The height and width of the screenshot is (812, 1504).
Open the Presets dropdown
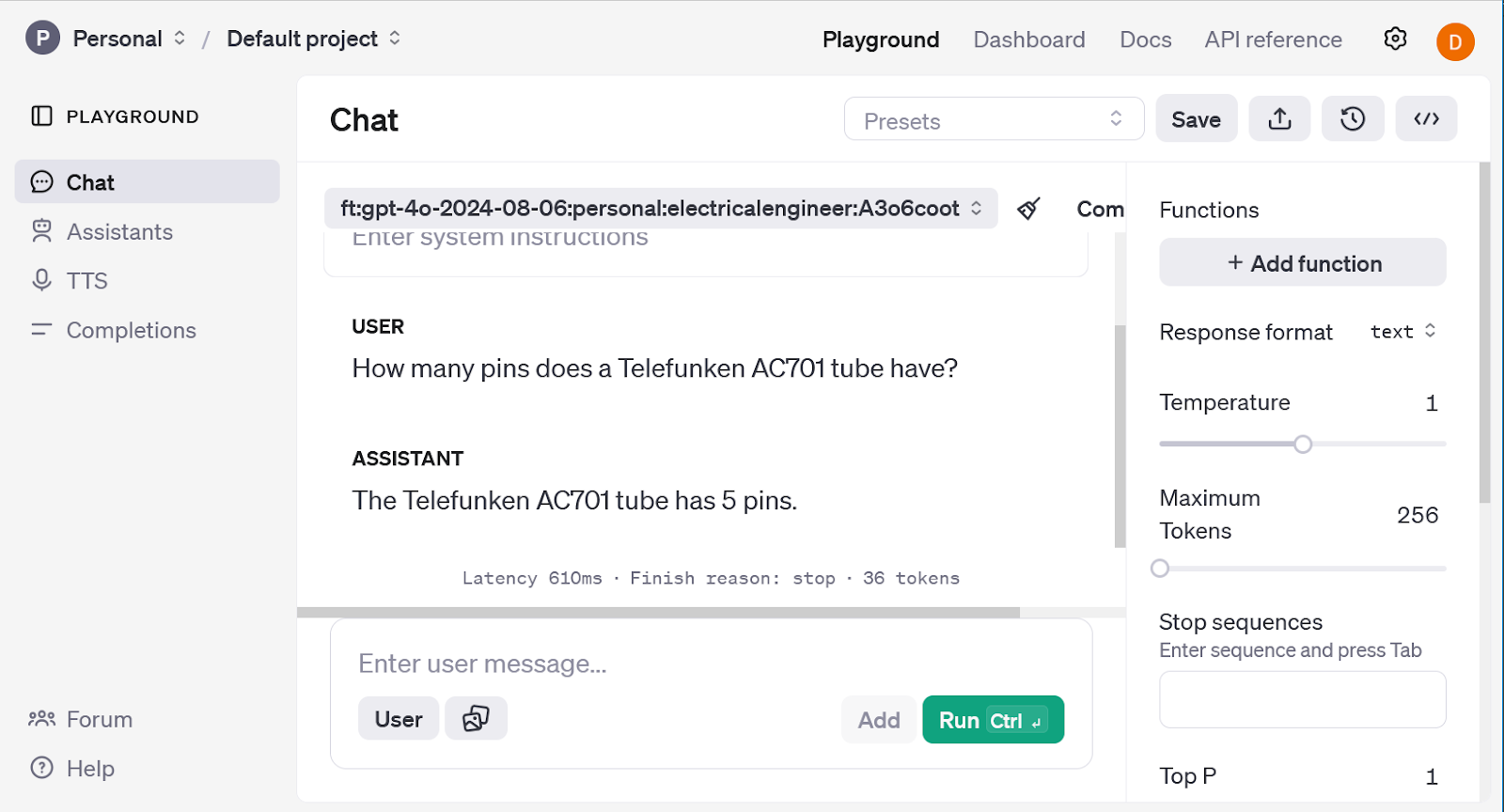click(x=994, y=119)
